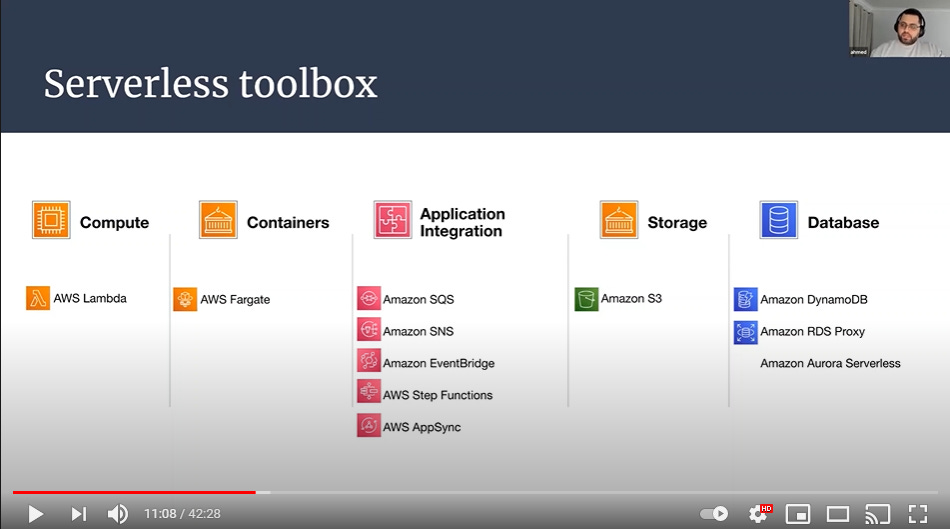Viewport: 950px width, 529px height.
Task: Click the Database category icon
Action: (779, 219)
